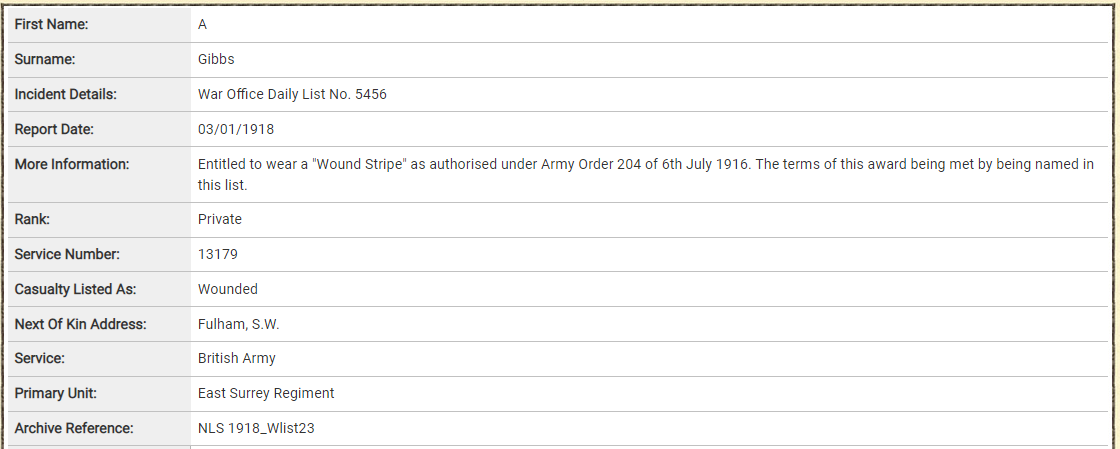Click East Surrey Regiment unit text
The width and height of the screenshot is (1120, 449).
pos(266,393)
